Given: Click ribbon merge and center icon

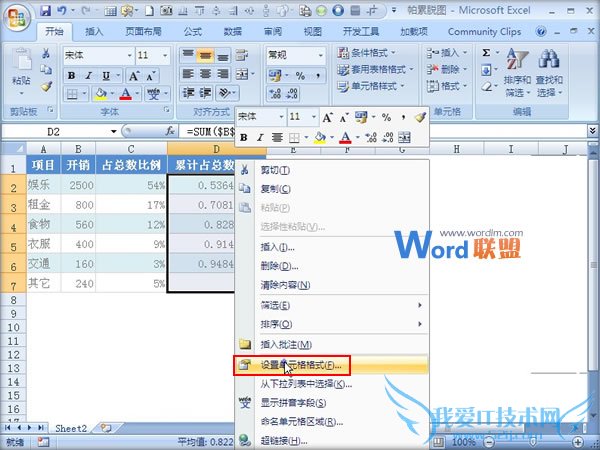Looking at the screenshot, I should [x=242, y=74].
